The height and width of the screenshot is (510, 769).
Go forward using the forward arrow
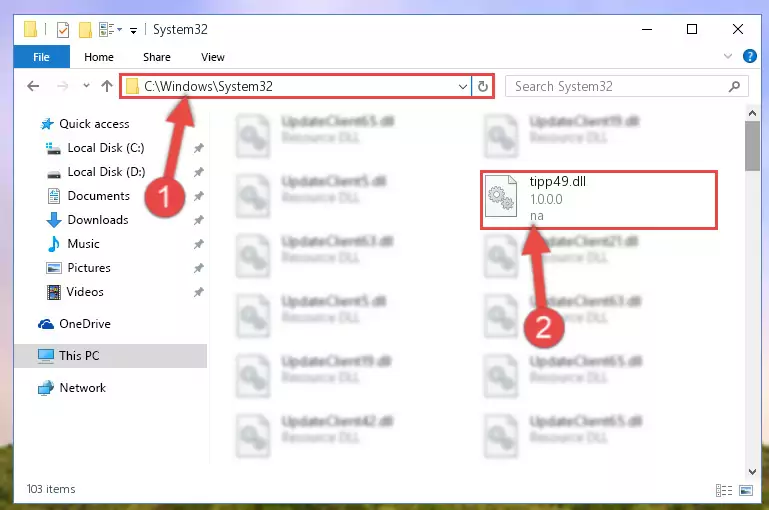coord(62,86)
